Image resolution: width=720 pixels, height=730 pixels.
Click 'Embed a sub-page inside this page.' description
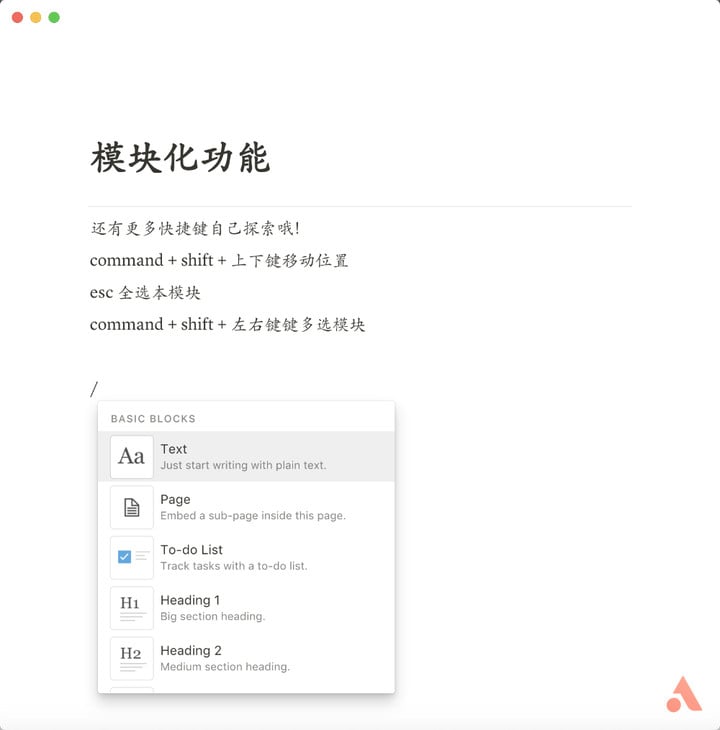point(253,515)
